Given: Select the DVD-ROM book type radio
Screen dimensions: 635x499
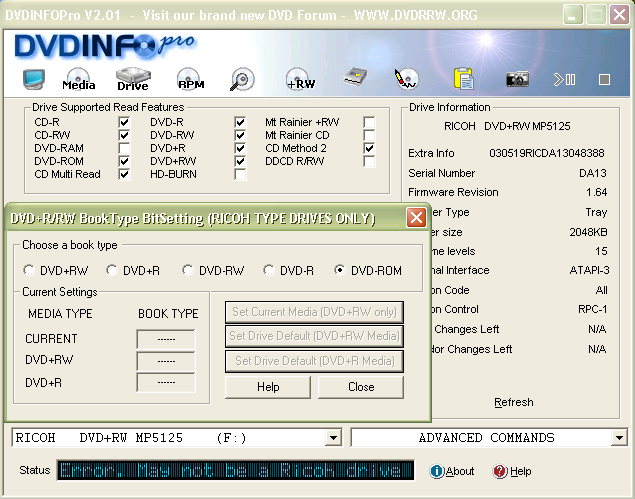Looking at the screenshot, I should point(339,270).
